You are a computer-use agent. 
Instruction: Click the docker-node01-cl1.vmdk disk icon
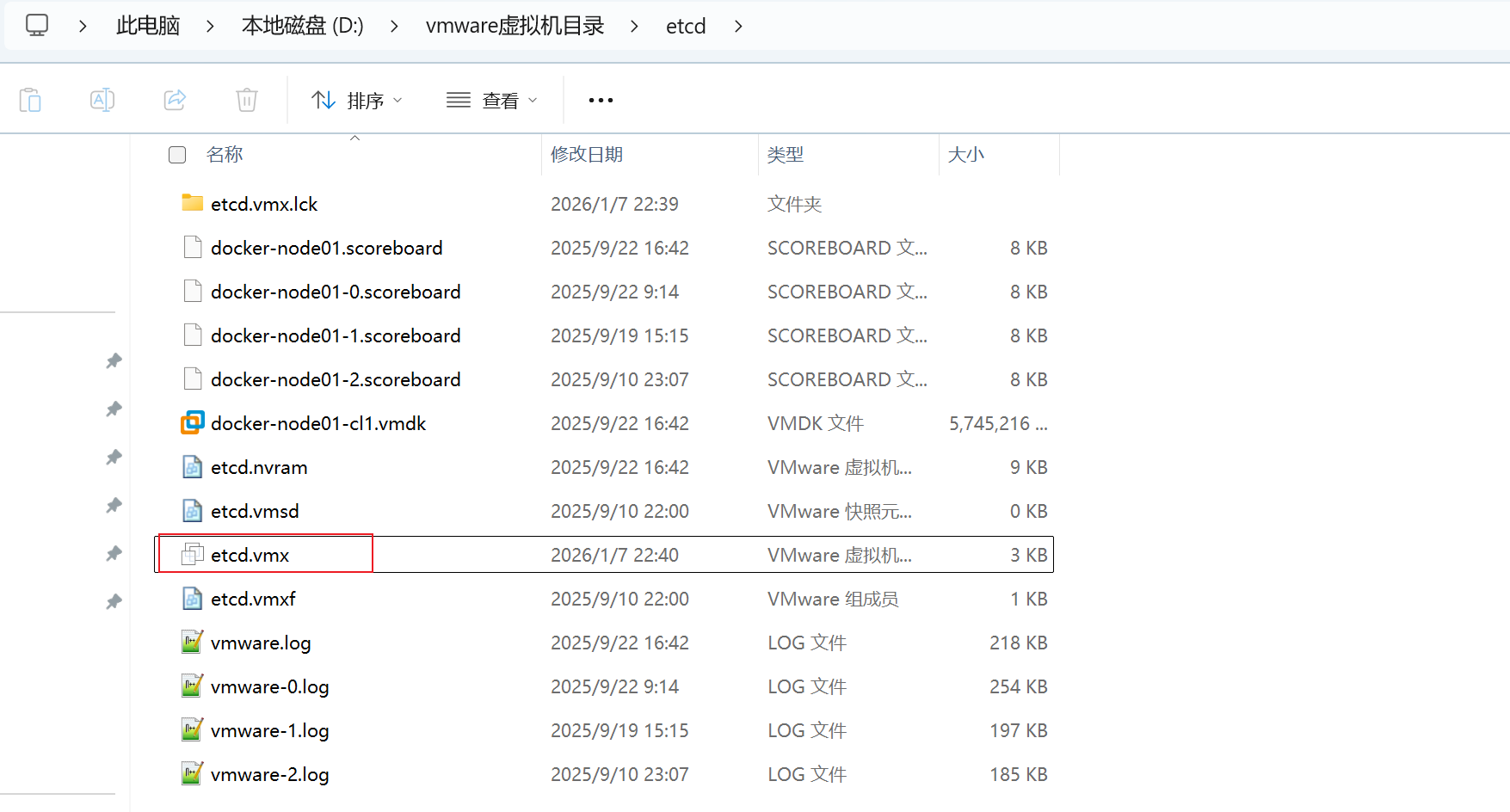[193, 422]
